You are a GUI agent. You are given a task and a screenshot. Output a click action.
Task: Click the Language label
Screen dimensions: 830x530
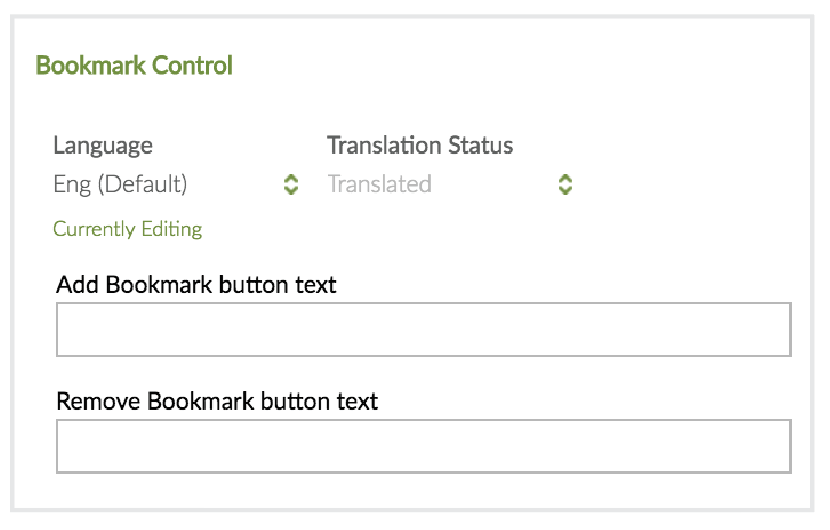click(103, 145)
